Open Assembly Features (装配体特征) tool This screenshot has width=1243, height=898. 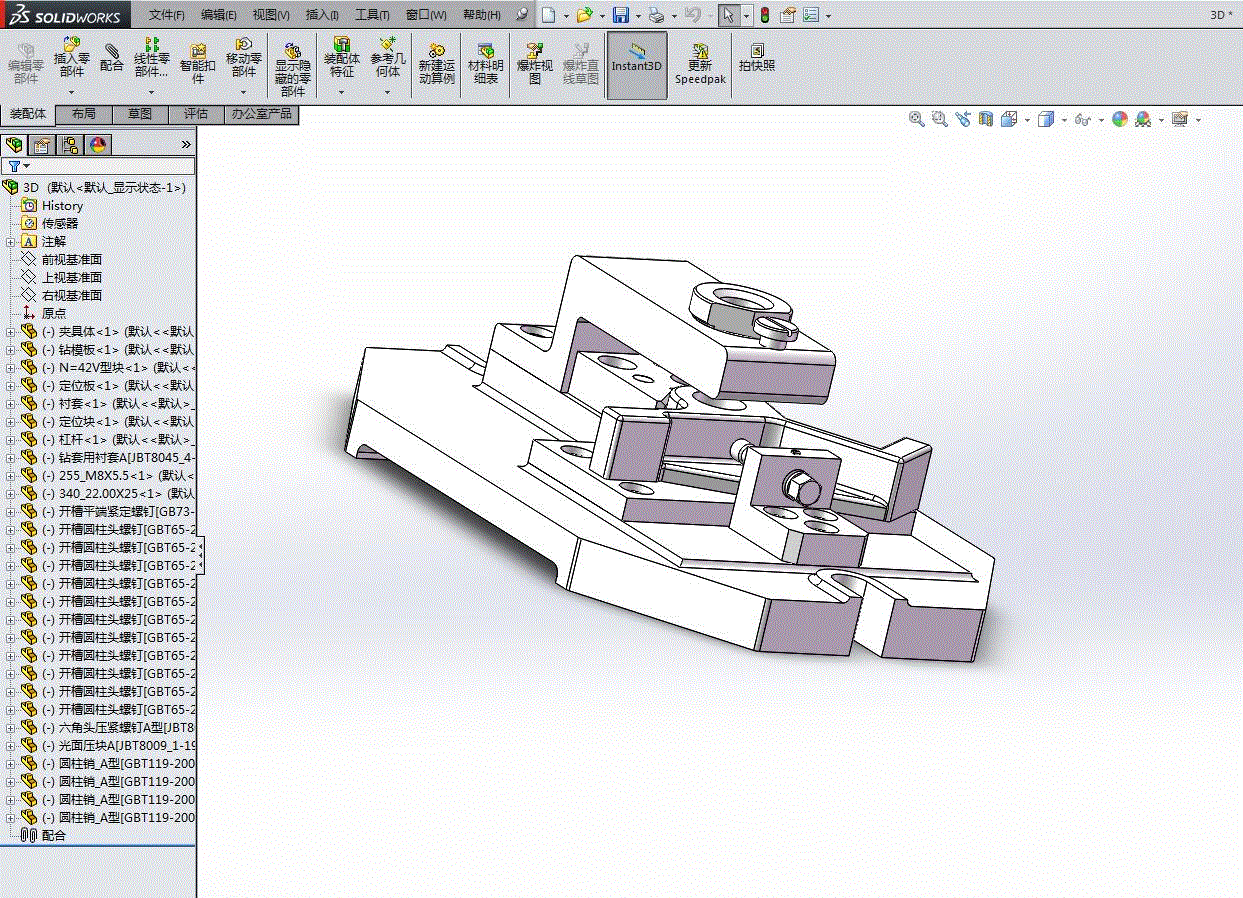click(342, 58)
